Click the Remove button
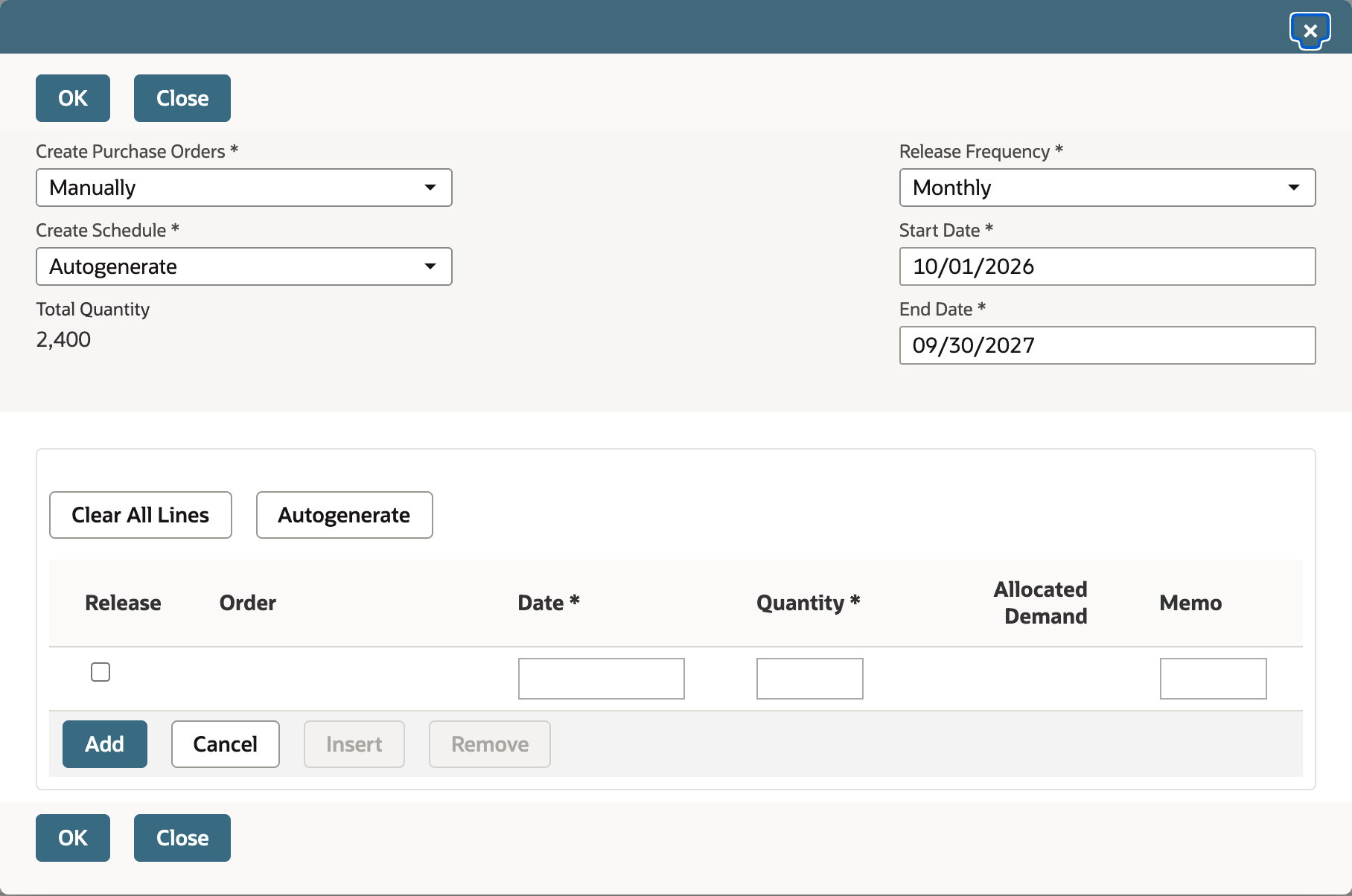The image size is (1352, 896). point(490,744)
